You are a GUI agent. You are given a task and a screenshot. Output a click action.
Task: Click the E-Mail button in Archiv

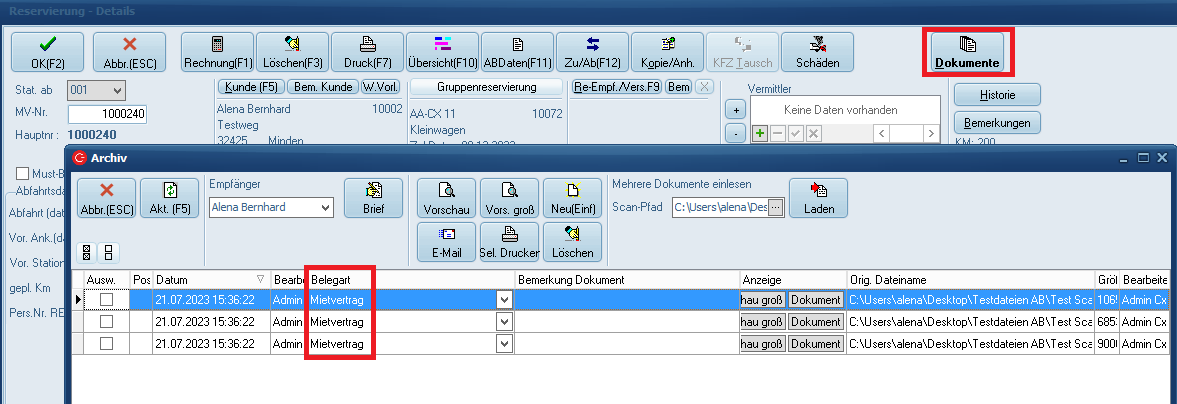[x=446, y=243]
